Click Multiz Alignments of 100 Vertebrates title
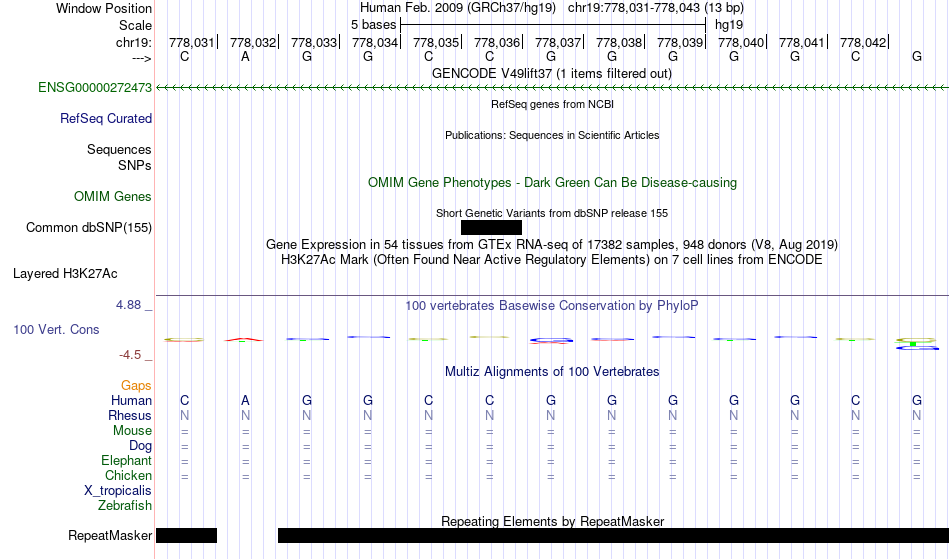 click(x=552, y=371)
